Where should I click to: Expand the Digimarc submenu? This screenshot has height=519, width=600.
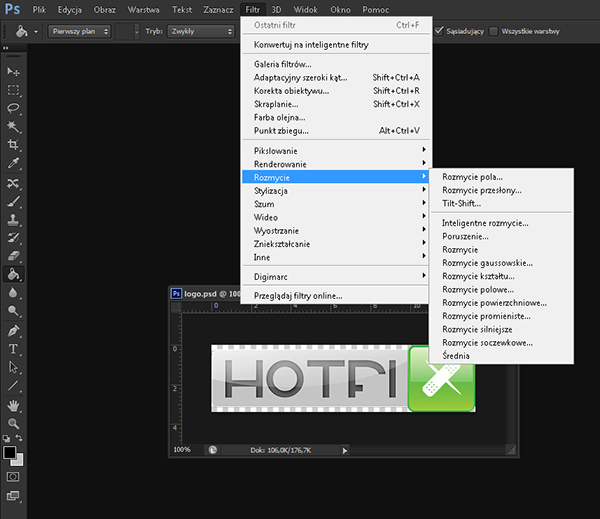pyautogui.click(x=337, y=277)
